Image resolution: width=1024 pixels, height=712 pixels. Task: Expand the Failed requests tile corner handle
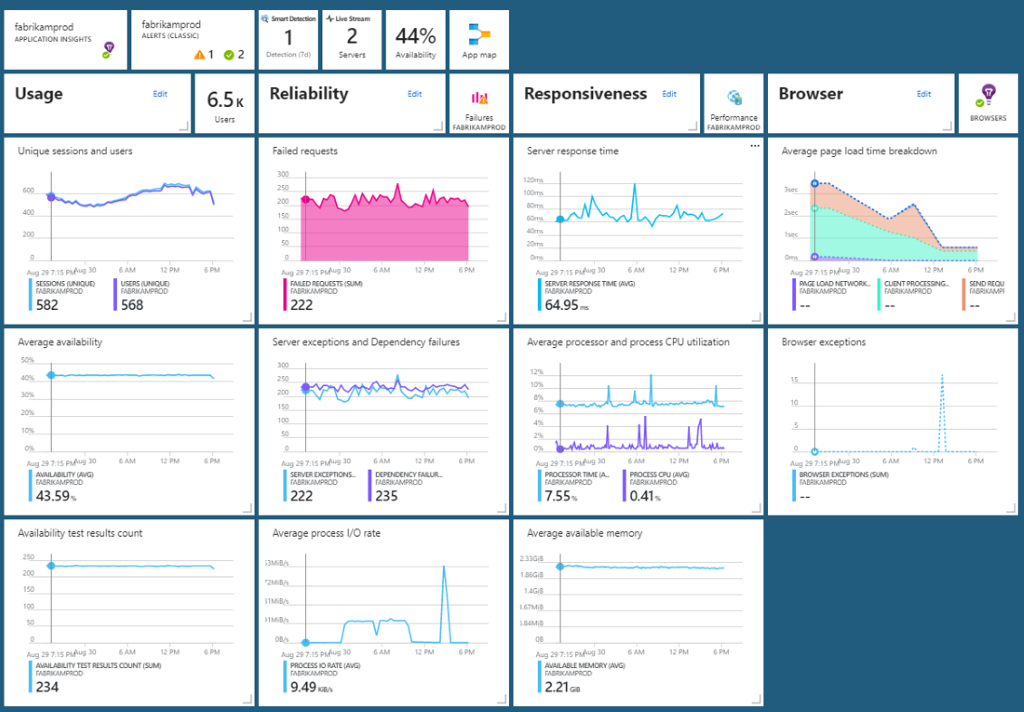click(500, 316)
